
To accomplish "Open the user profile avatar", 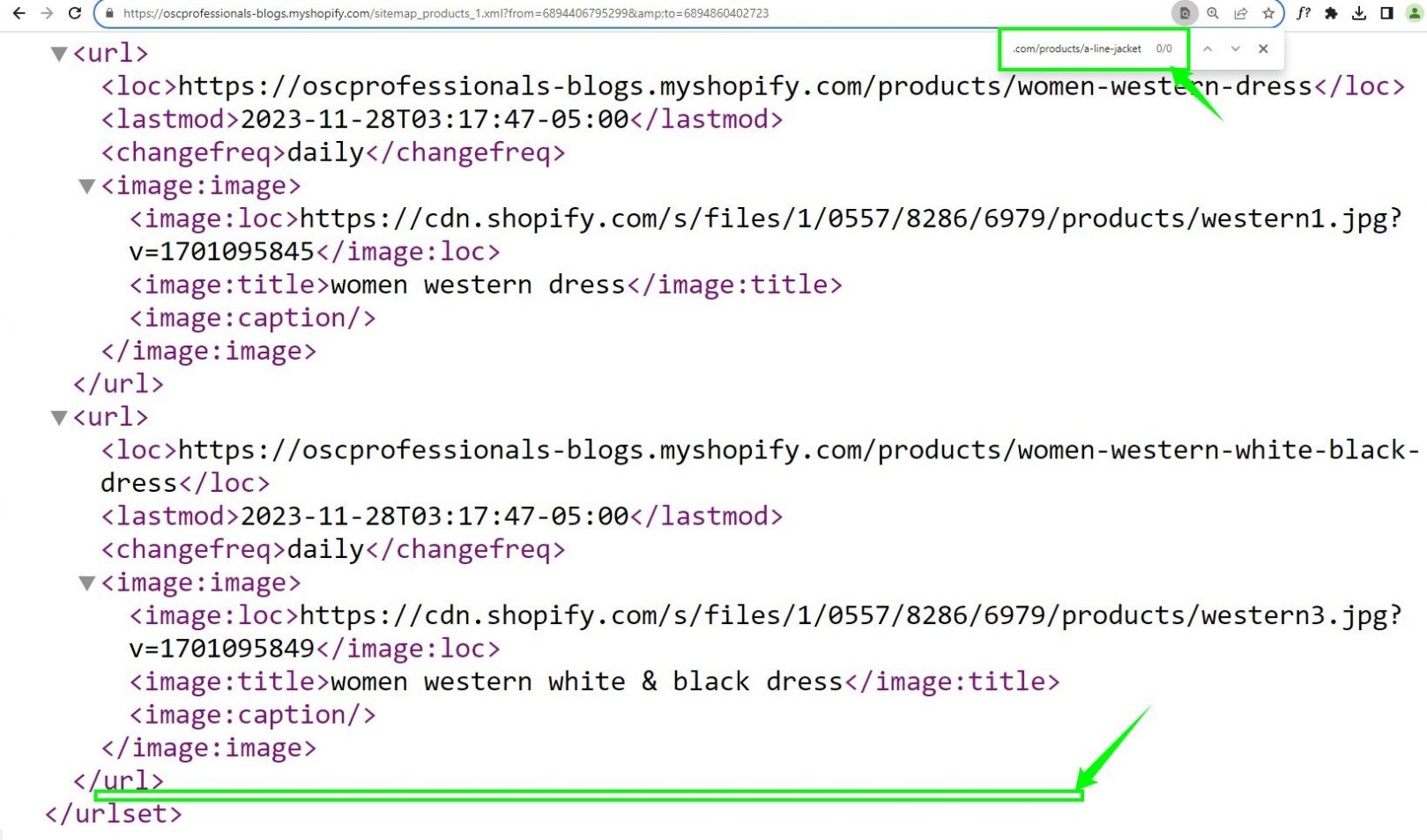I will [x=1414, y=13].
